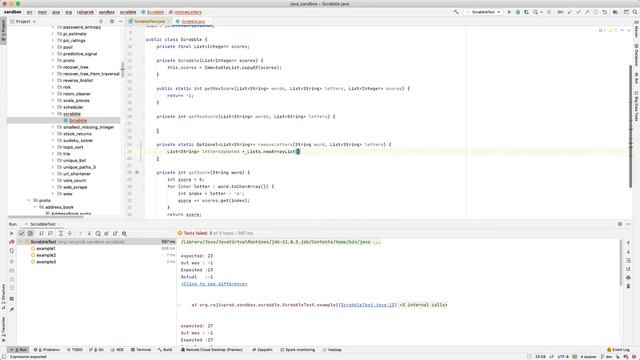Click the clear all trash icon beside console

628,286
